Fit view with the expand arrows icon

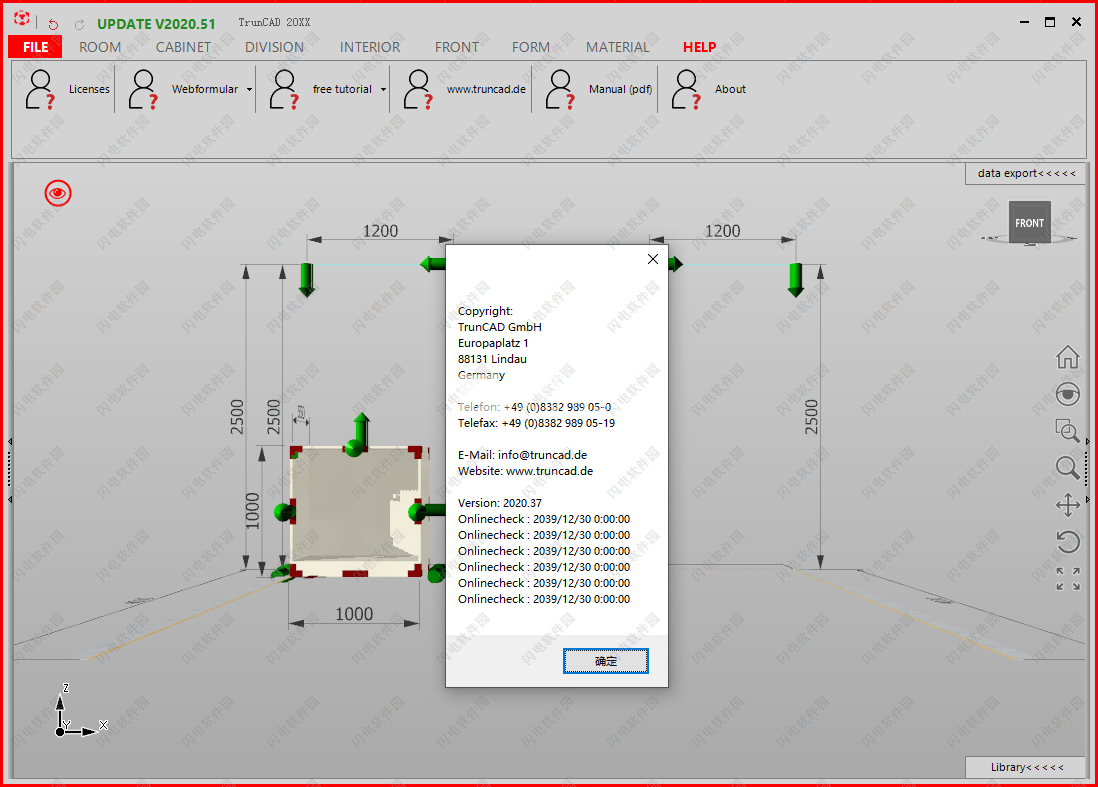1068,579
